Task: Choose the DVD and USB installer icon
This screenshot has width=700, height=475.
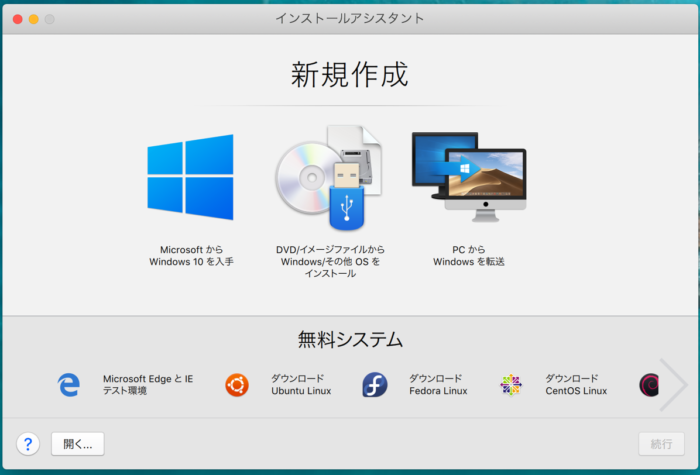Action: (329, 178)
